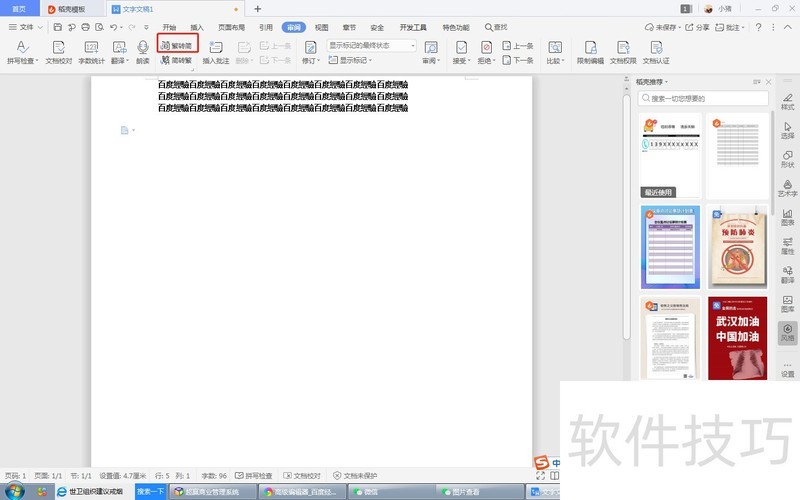
Task: Open undo history dropdown arrow
Action: [x=121, y=28]
